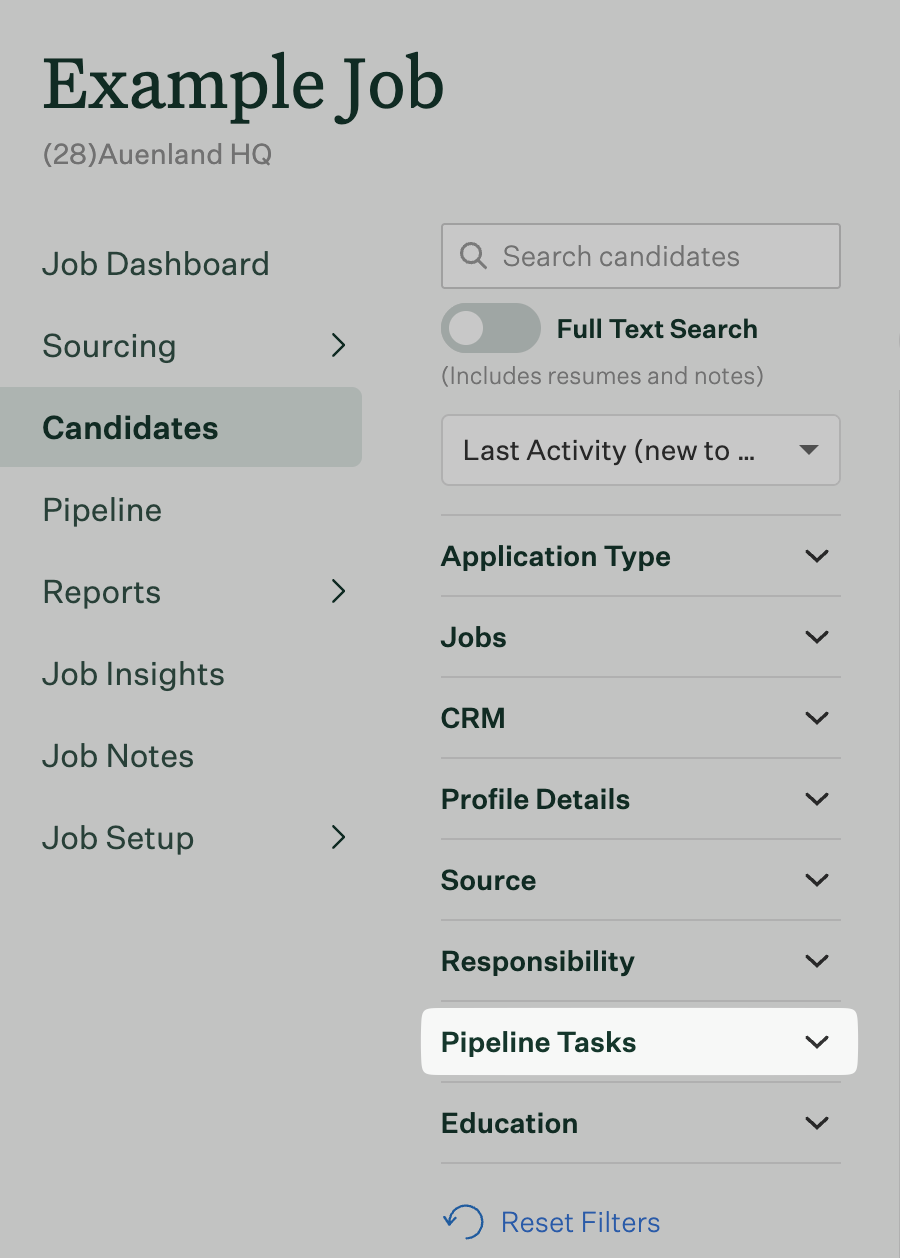
Task: Click the Reset Filters circular arrow icon
Action: click(x=463, y=1222)
